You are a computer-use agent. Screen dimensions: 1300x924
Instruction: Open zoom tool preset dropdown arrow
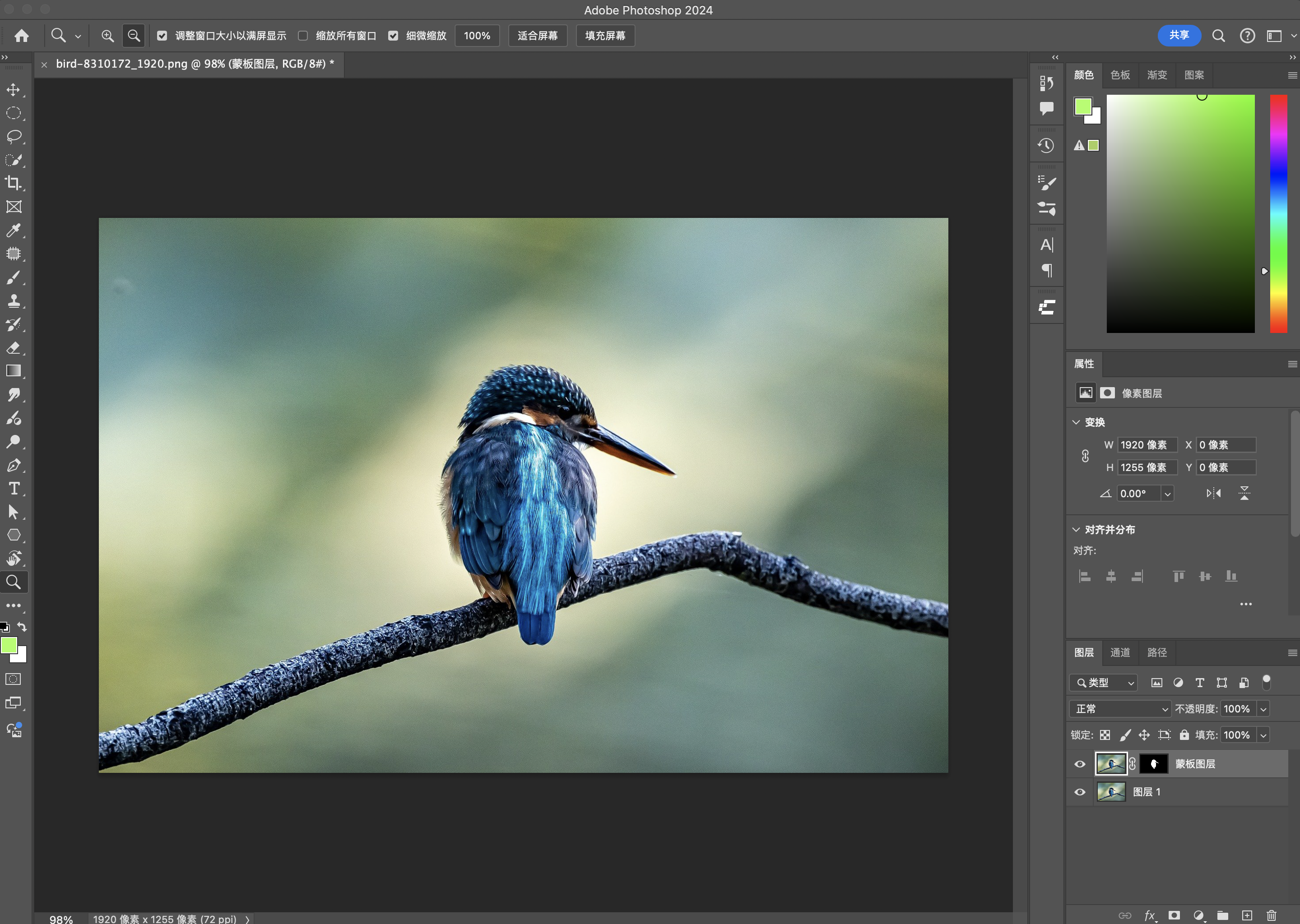point(78,36)
